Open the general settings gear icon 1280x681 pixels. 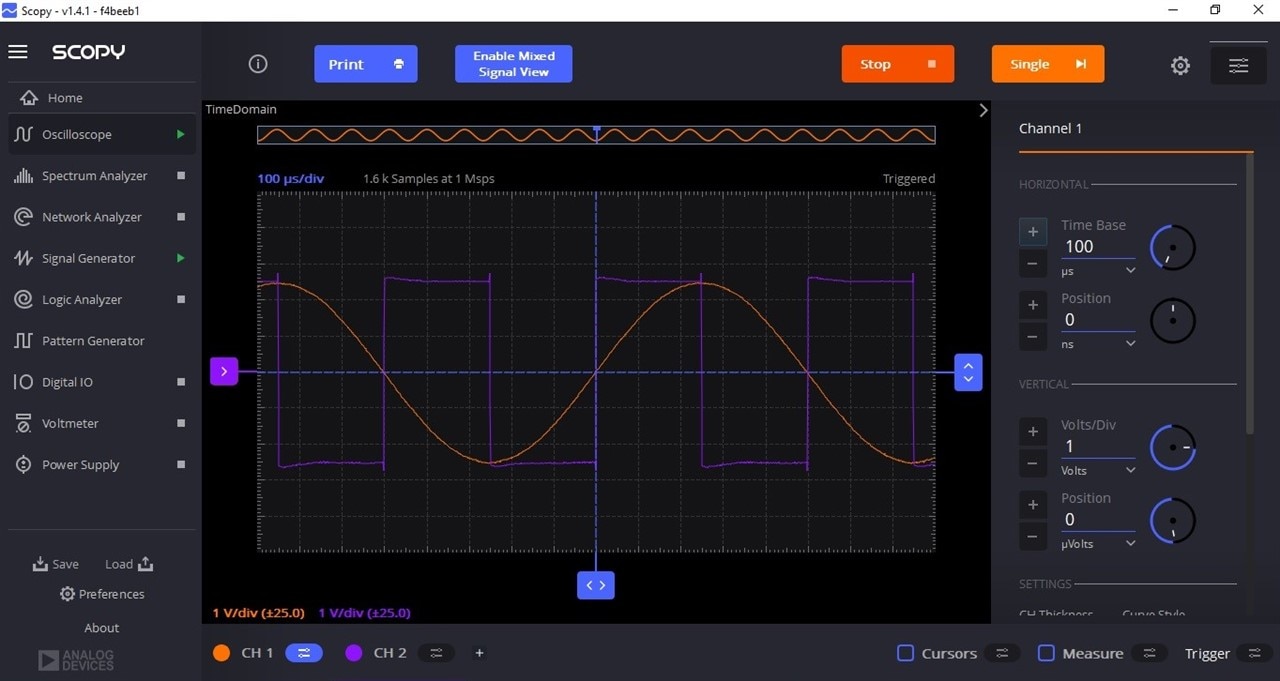tap(1180, 66)
